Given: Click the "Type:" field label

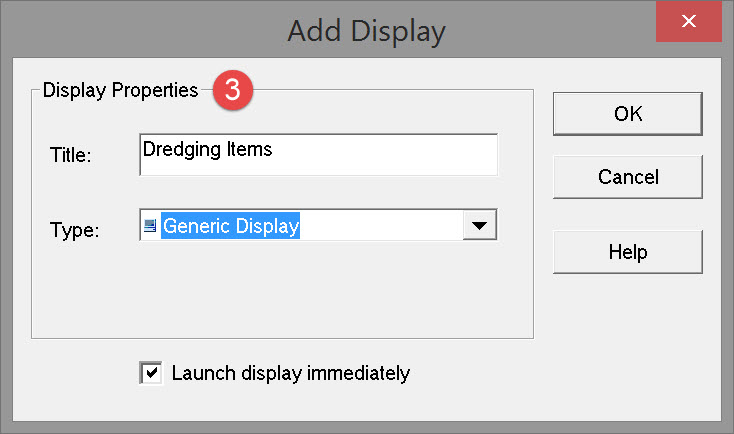Looking at the screenshot, I should tap(74, 230).
